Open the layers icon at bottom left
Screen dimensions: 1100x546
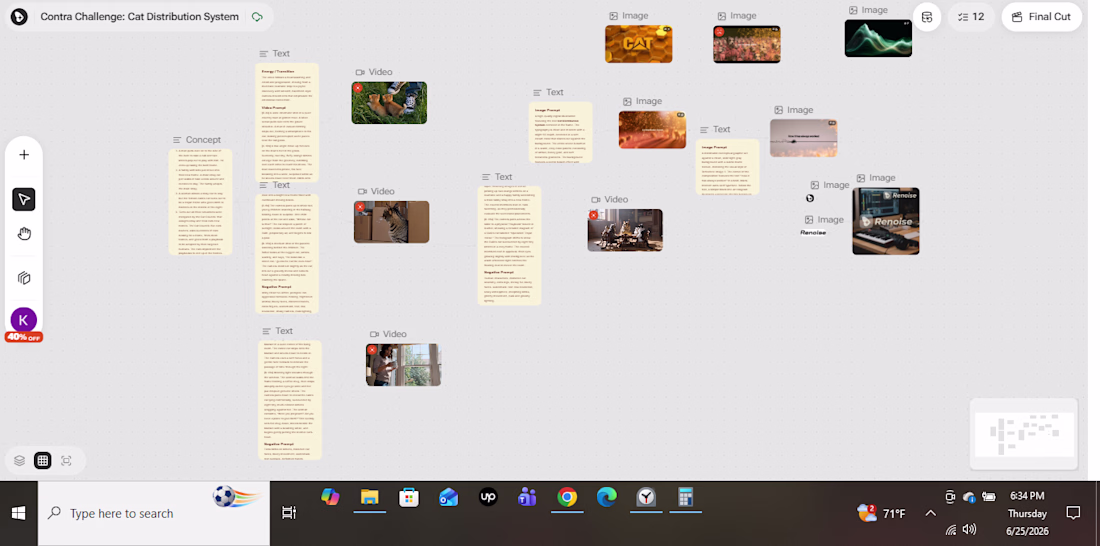coord(20,460)
